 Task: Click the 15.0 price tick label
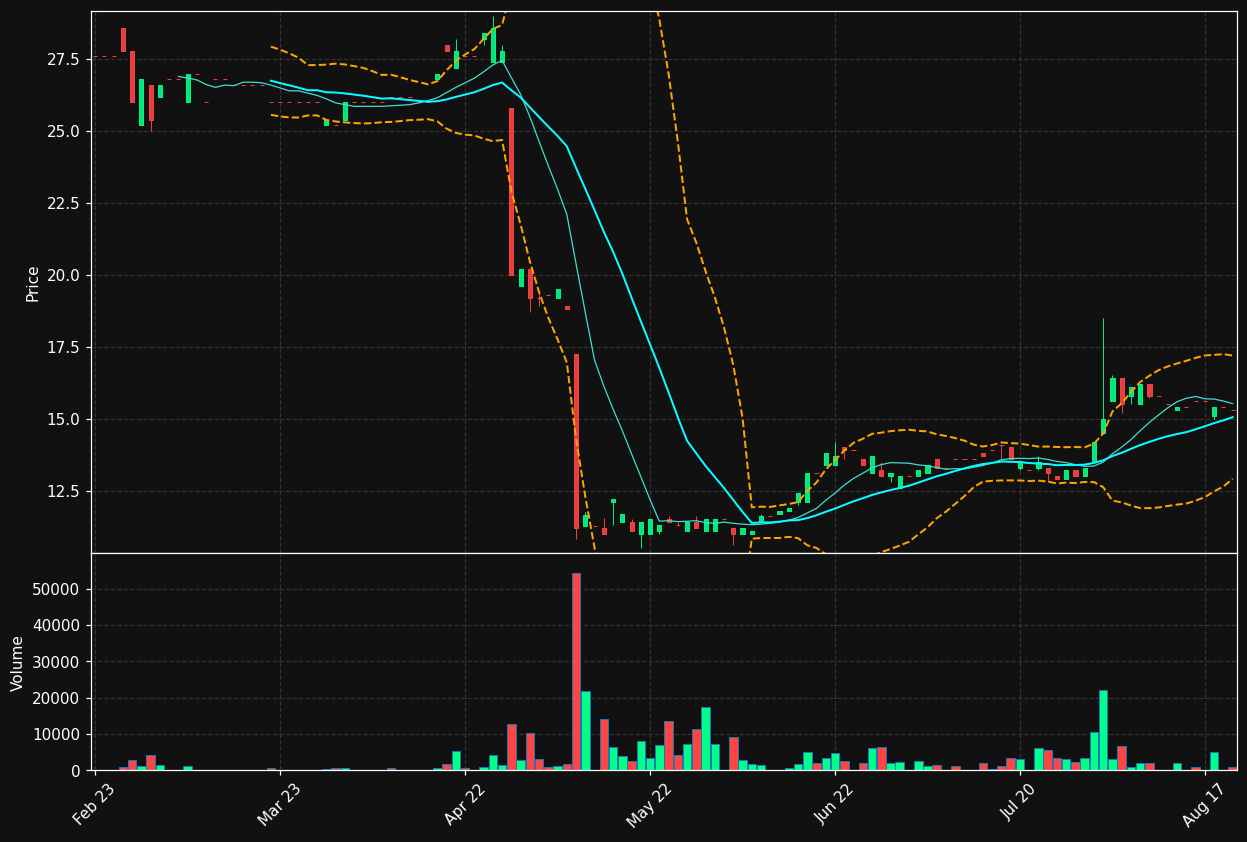(x=62, y=420)
